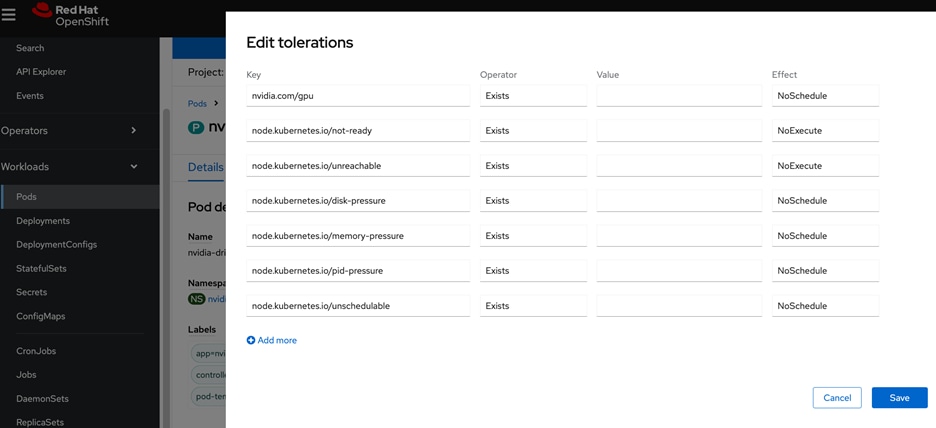
Task: Switch to the Details tab
Action: tap(205, 167)
